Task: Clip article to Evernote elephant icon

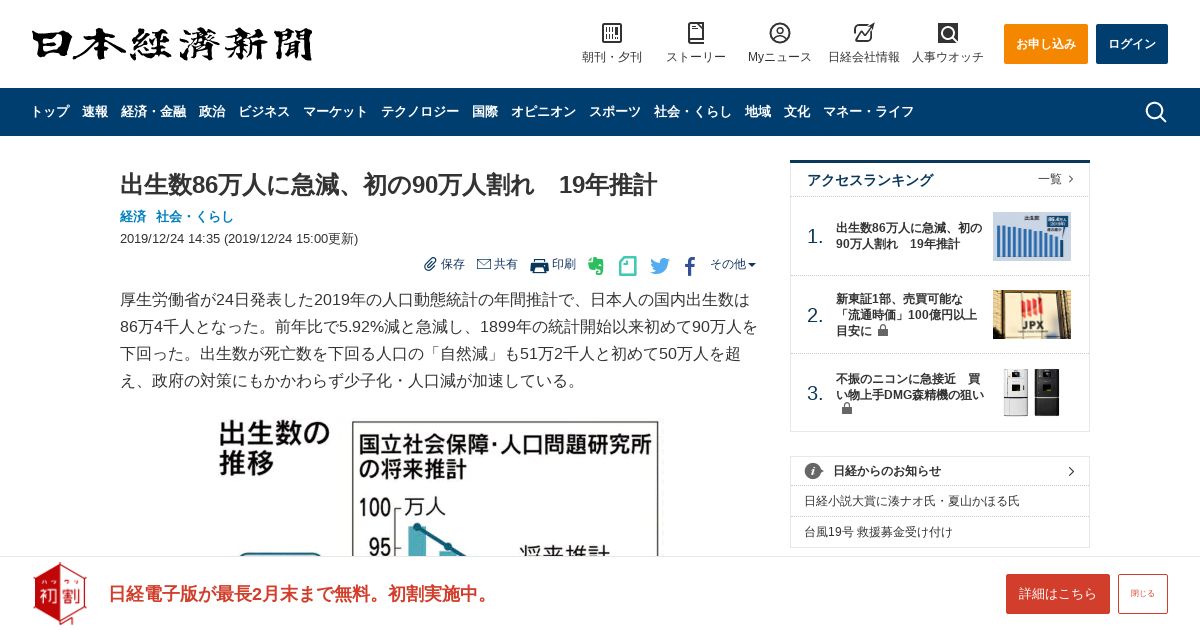Action: [x=596, y=266]
